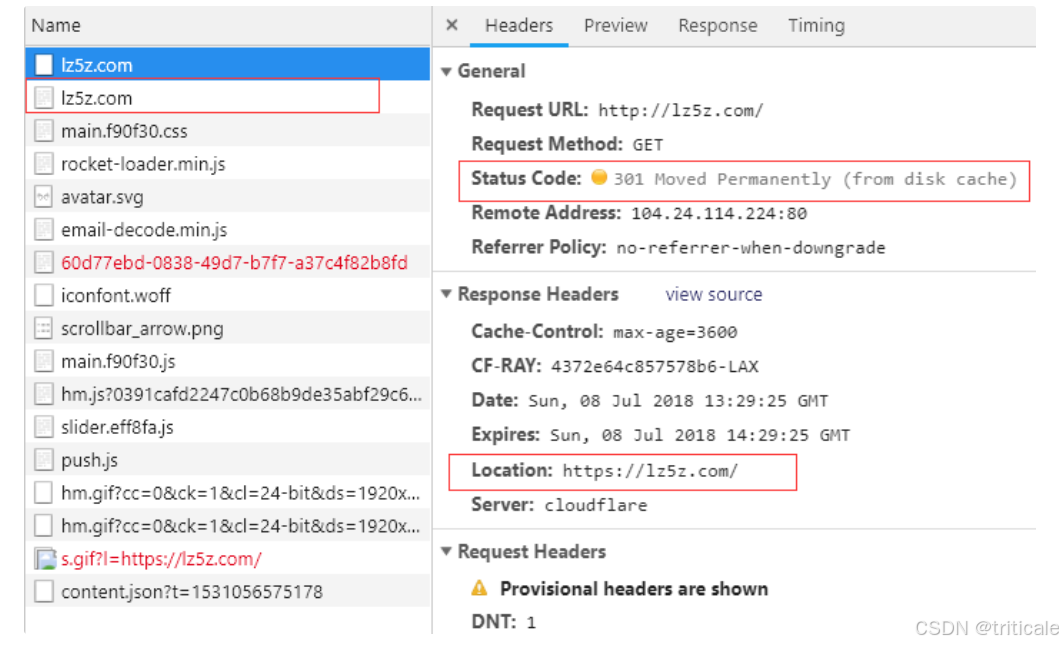Select email-decode.min.js request
This screenshot has height=645, width=1063.
228,229
